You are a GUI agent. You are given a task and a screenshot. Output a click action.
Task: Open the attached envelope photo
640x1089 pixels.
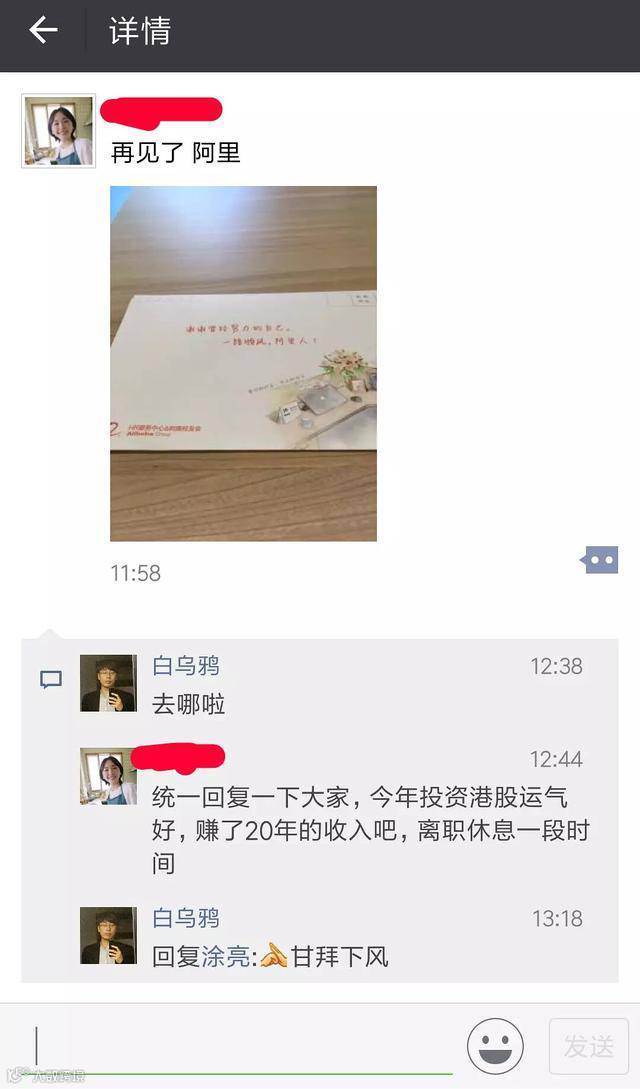coord(244,363)
